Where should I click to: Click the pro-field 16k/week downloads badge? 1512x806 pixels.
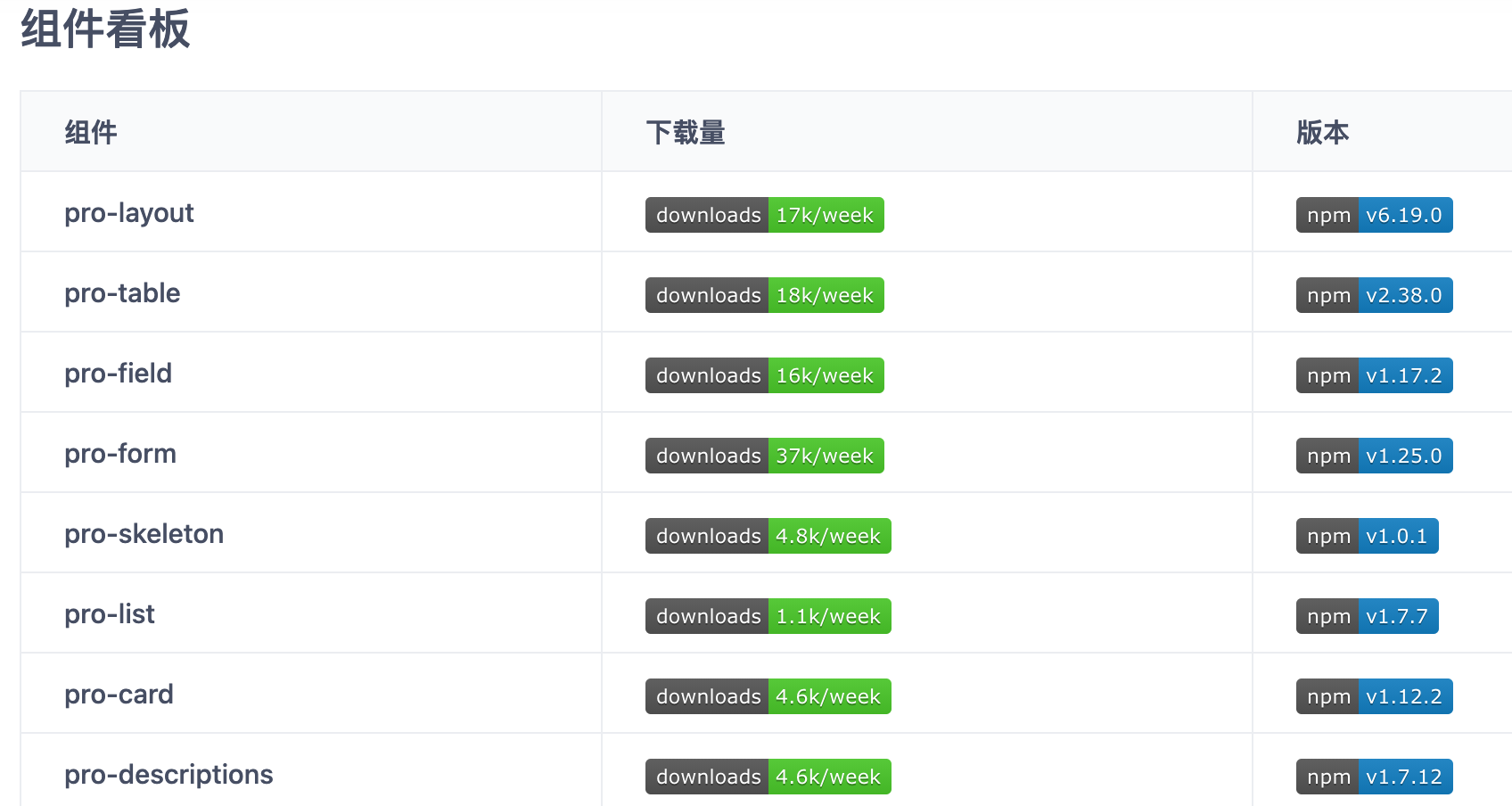pos(765,375)
